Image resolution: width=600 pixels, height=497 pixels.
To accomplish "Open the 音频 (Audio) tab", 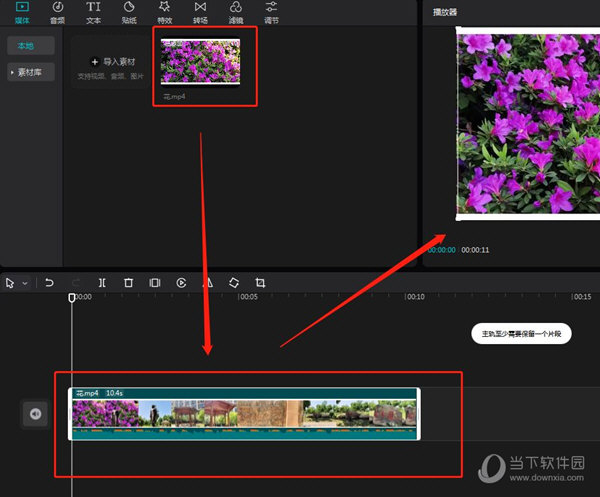I will tap(57, 12).
